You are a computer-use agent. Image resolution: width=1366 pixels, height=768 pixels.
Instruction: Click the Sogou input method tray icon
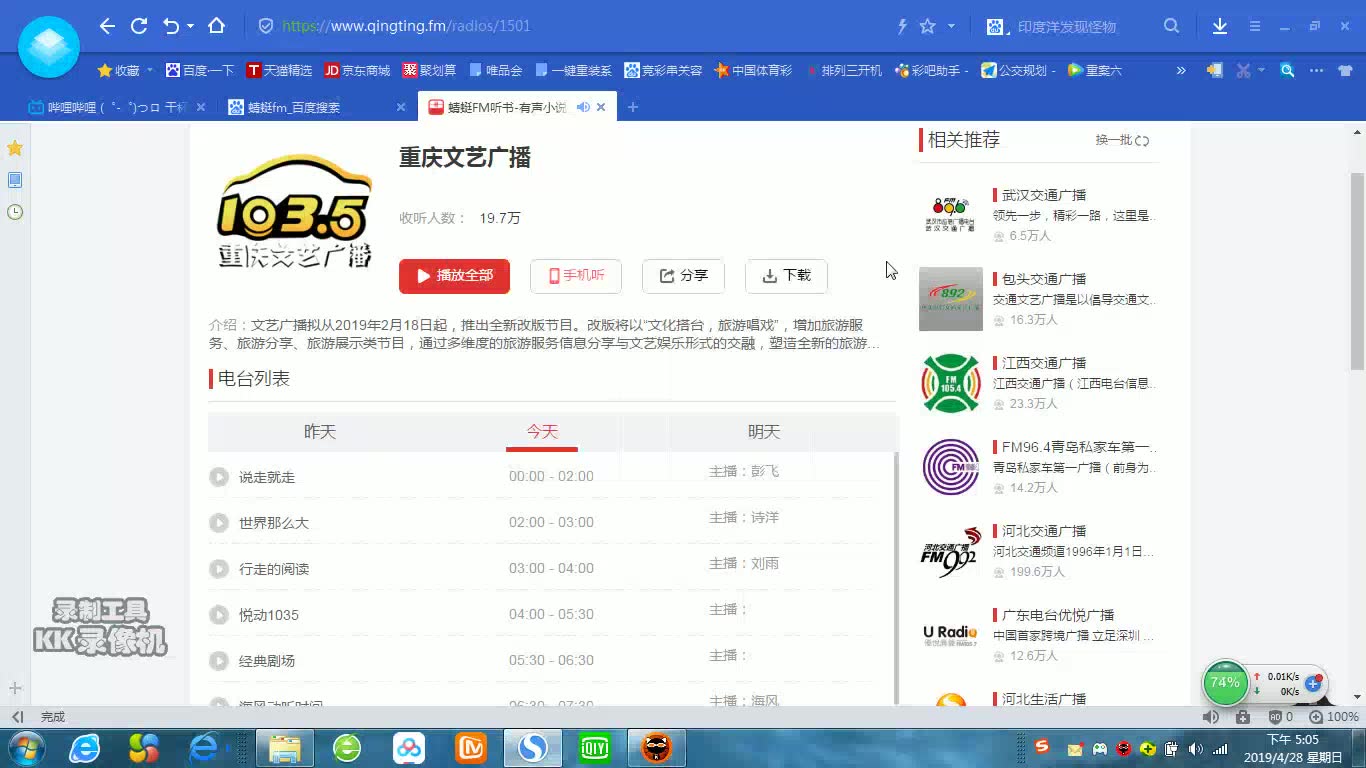pos(1042,747)
